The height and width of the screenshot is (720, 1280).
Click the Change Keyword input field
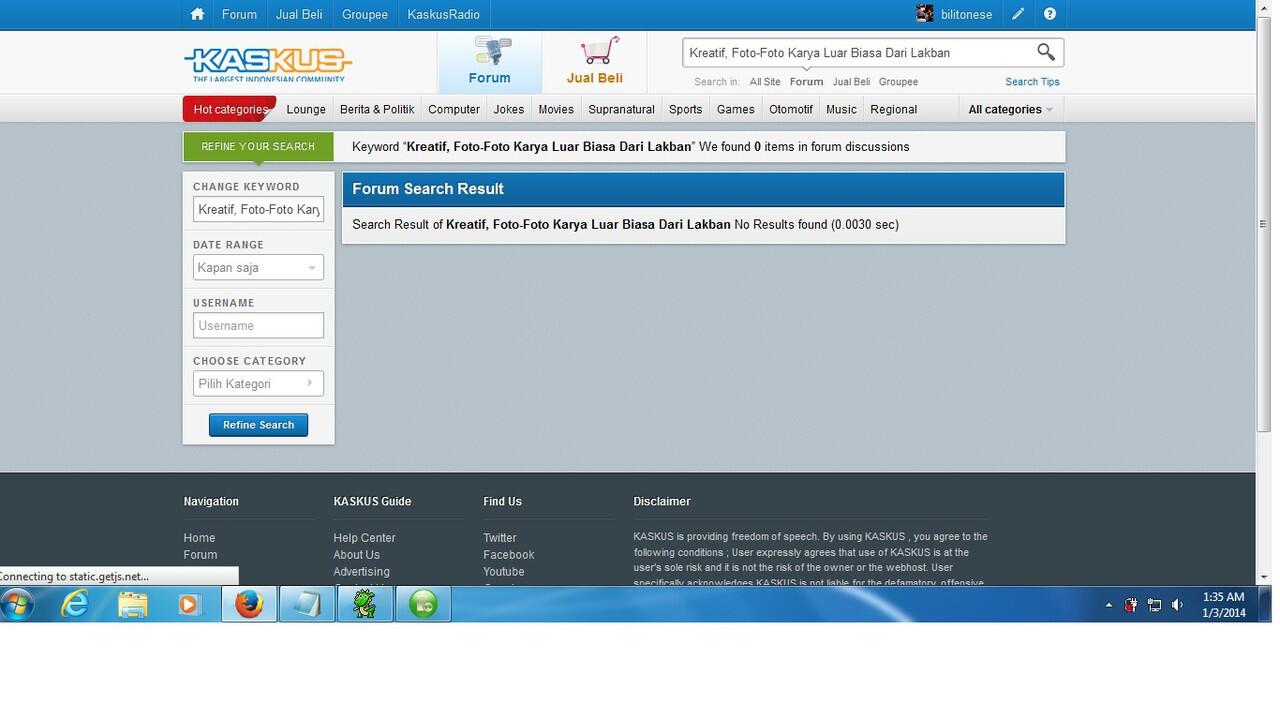[258, 209]
